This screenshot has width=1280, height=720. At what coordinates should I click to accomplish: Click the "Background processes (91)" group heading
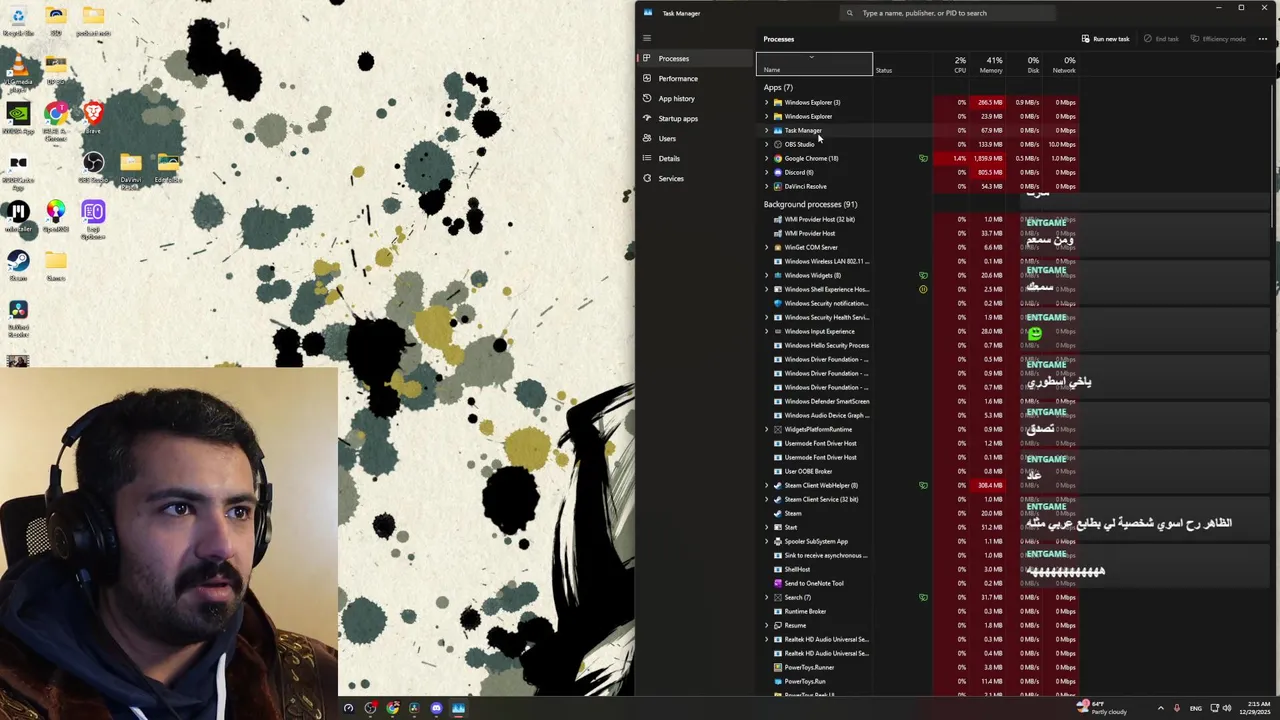click(810, 204)
